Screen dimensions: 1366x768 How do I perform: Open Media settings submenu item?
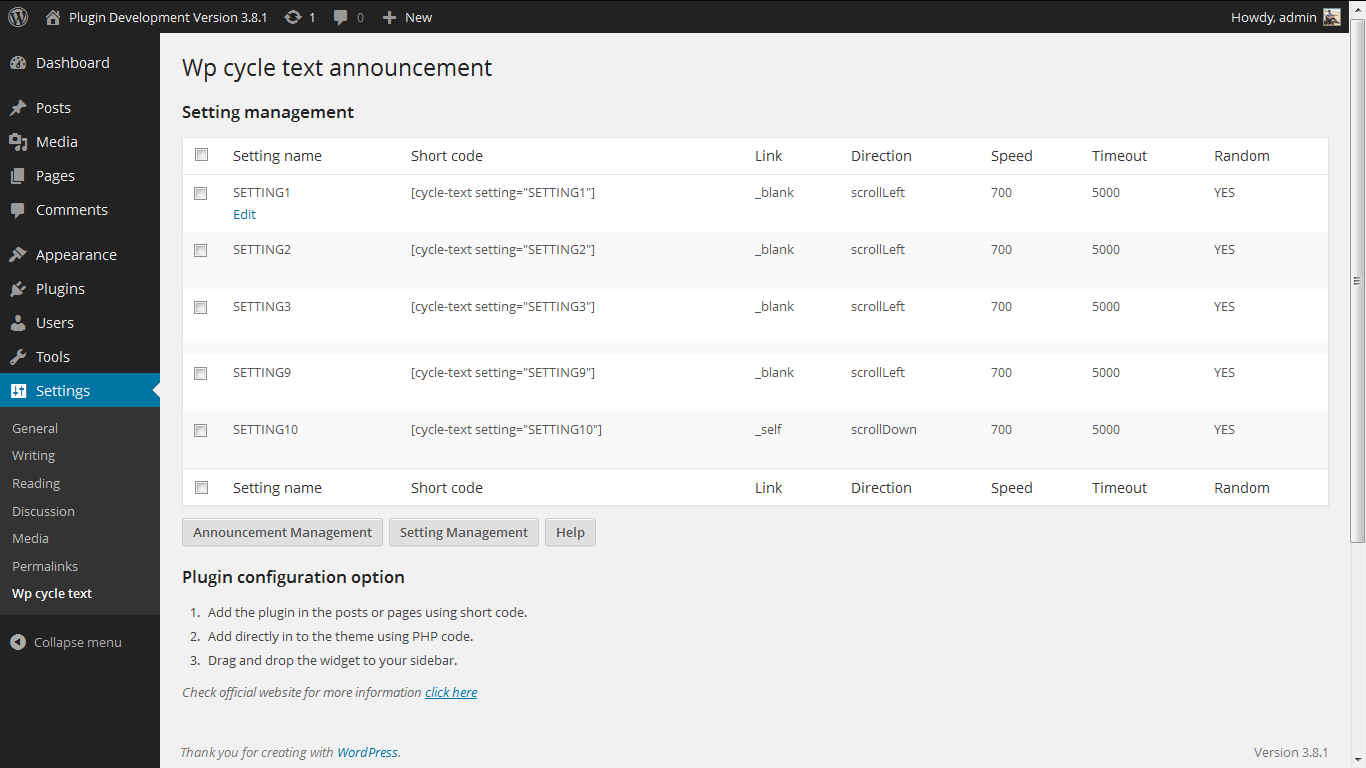[x=30, y=538]
